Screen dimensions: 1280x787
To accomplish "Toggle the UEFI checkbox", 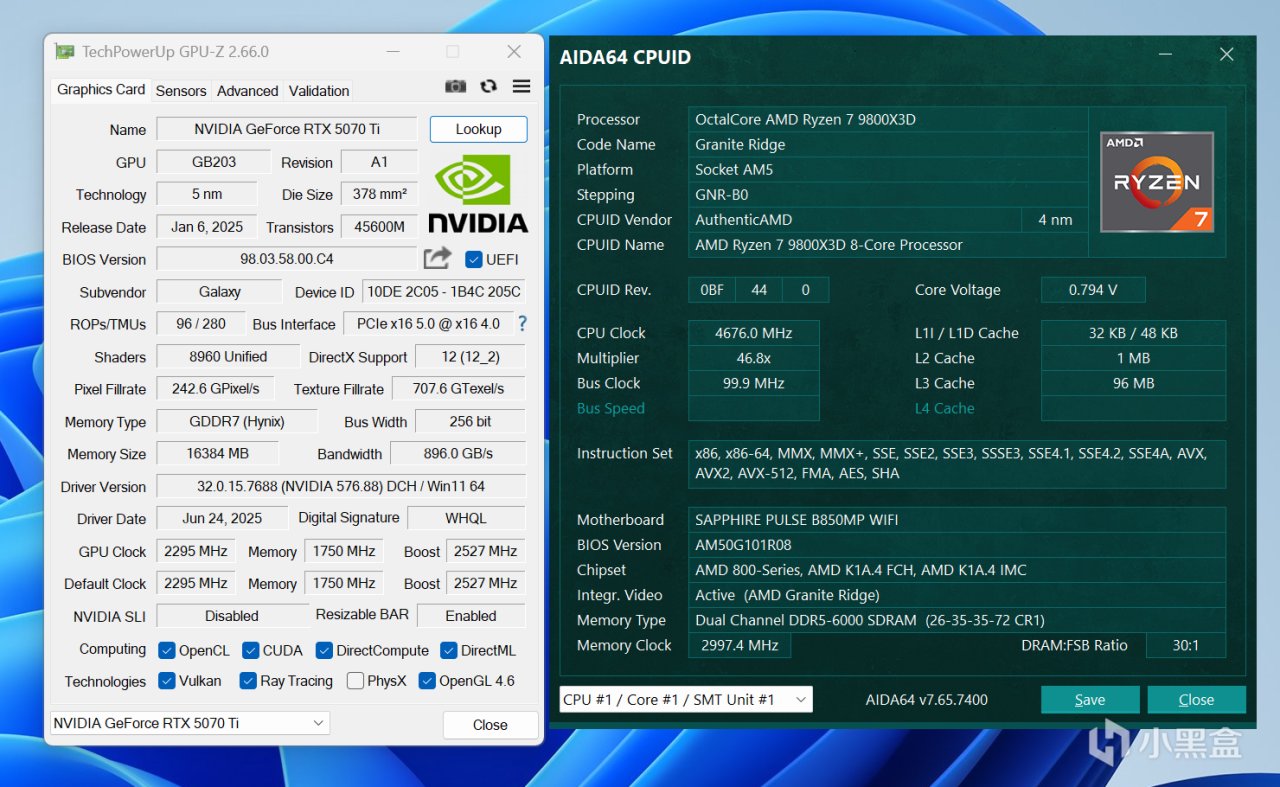I will tap(474, 259).
